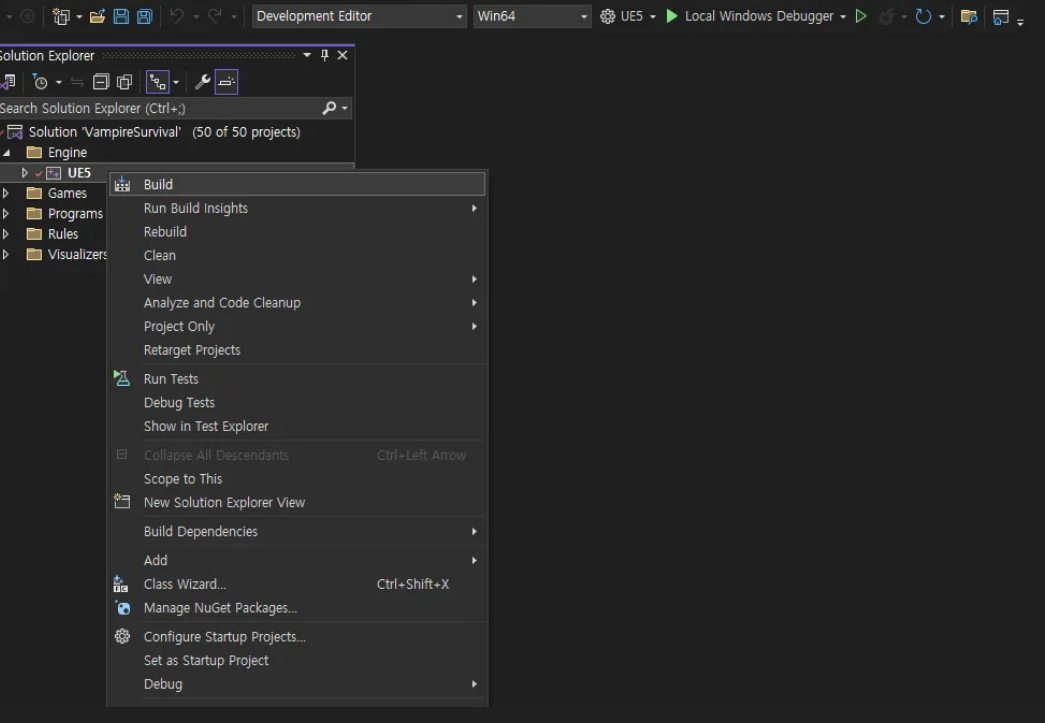Choose Run Tests from the context menu
The height and width of the screenshot is (723, 1045).
[x=297, y=378]
